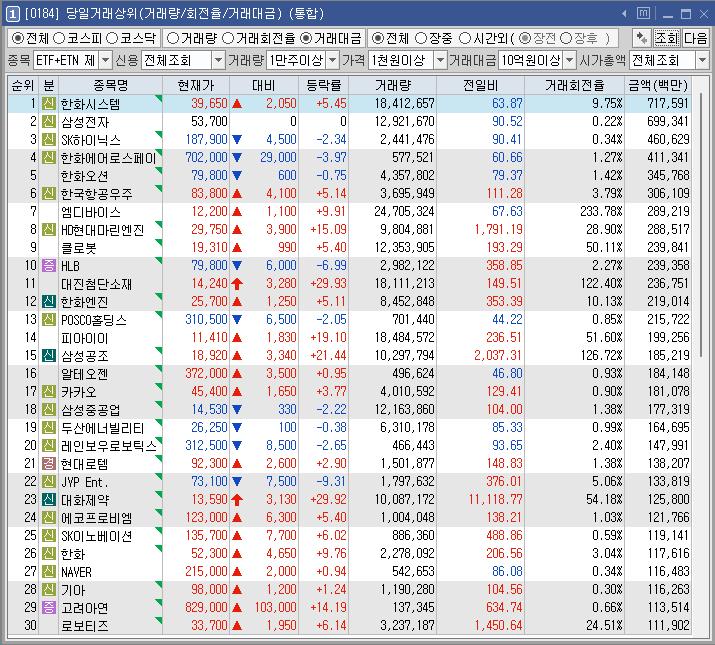Screen dimensions: 715x645
Task: Click the down triangle icon for SK하이닉스
Action: pyautogui.click(x=237, y=140)
